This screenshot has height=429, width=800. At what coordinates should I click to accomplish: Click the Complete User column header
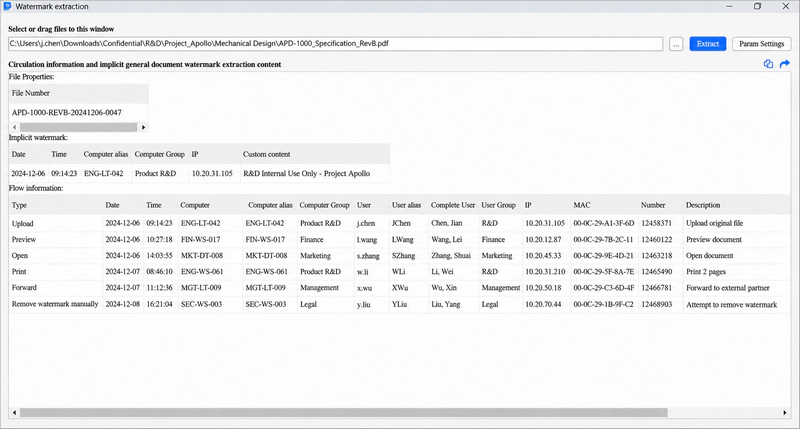pos(453,205)
